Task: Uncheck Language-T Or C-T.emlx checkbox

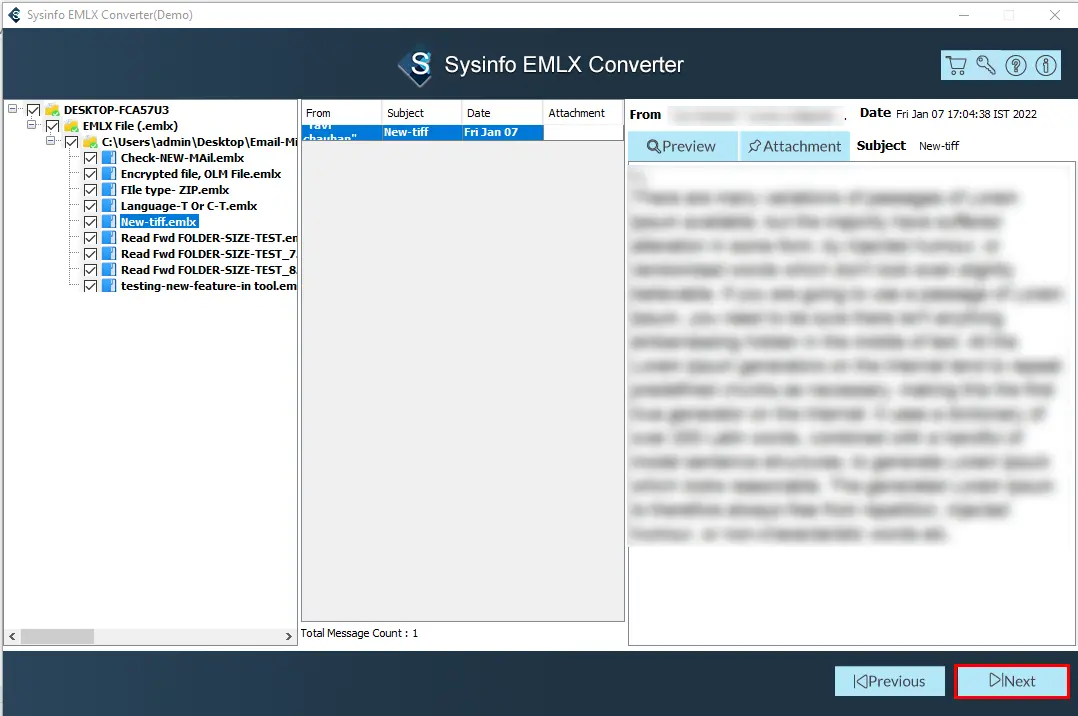Action: [x=90, y=206]
